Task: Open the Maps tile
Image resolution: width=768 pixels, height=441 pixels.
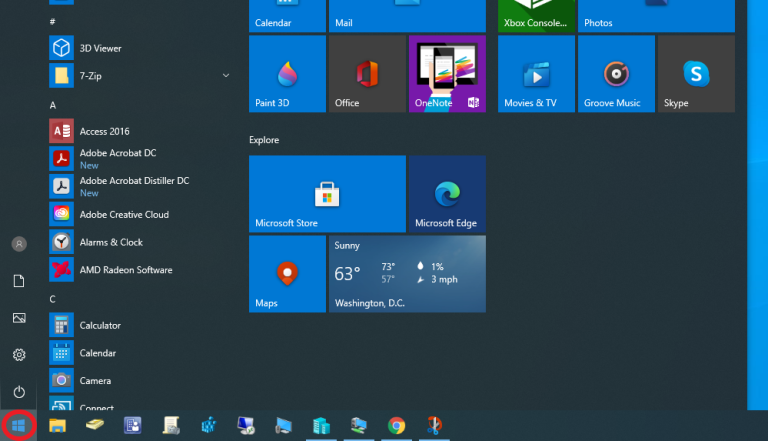Action: [287, 274]
